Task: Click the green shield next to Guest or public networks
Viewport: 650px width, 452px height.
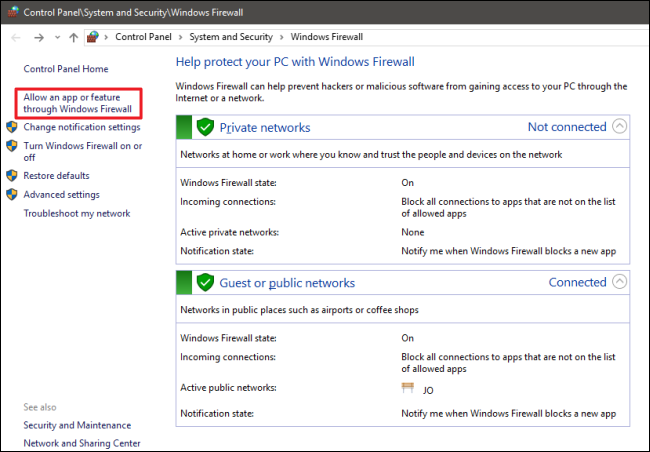Action: click(x=205, y=283)
